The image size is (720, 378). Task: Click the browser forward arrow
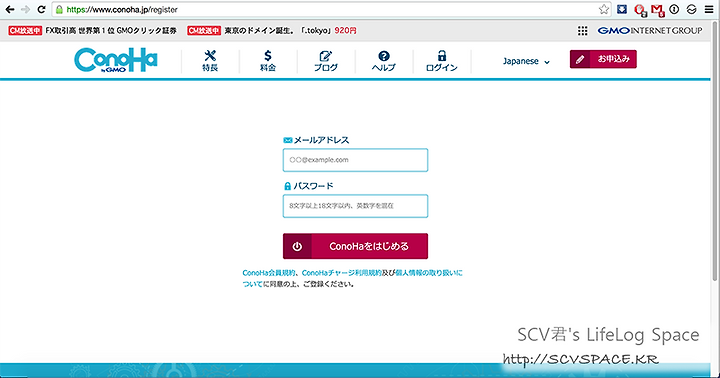[x=25, y=9]
